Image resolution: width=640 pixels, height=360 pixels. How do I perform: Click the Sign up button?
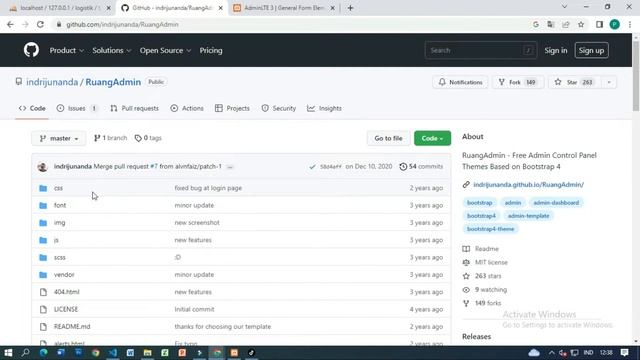pyautogui.click(x=591, y=51)
